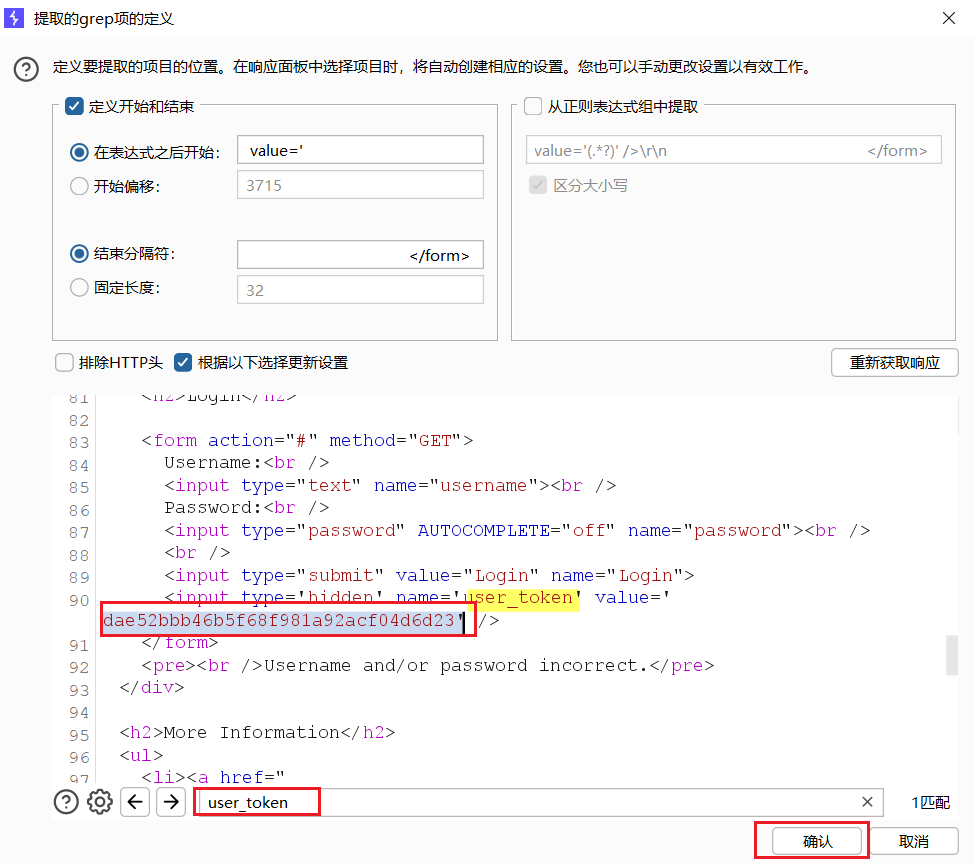Click the 重新获取响应 button
This screenshot has width=975, height=864.
pyautogui.click(x=894, y=362)
